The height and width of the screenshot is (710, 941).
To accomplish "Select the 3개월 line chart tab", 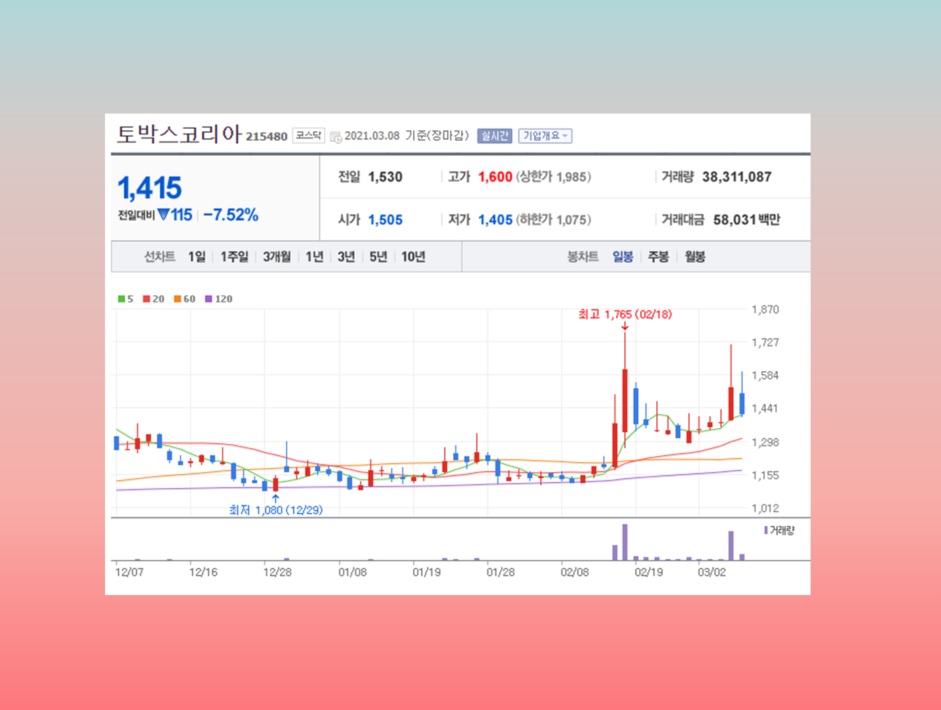I will point(277,257).
